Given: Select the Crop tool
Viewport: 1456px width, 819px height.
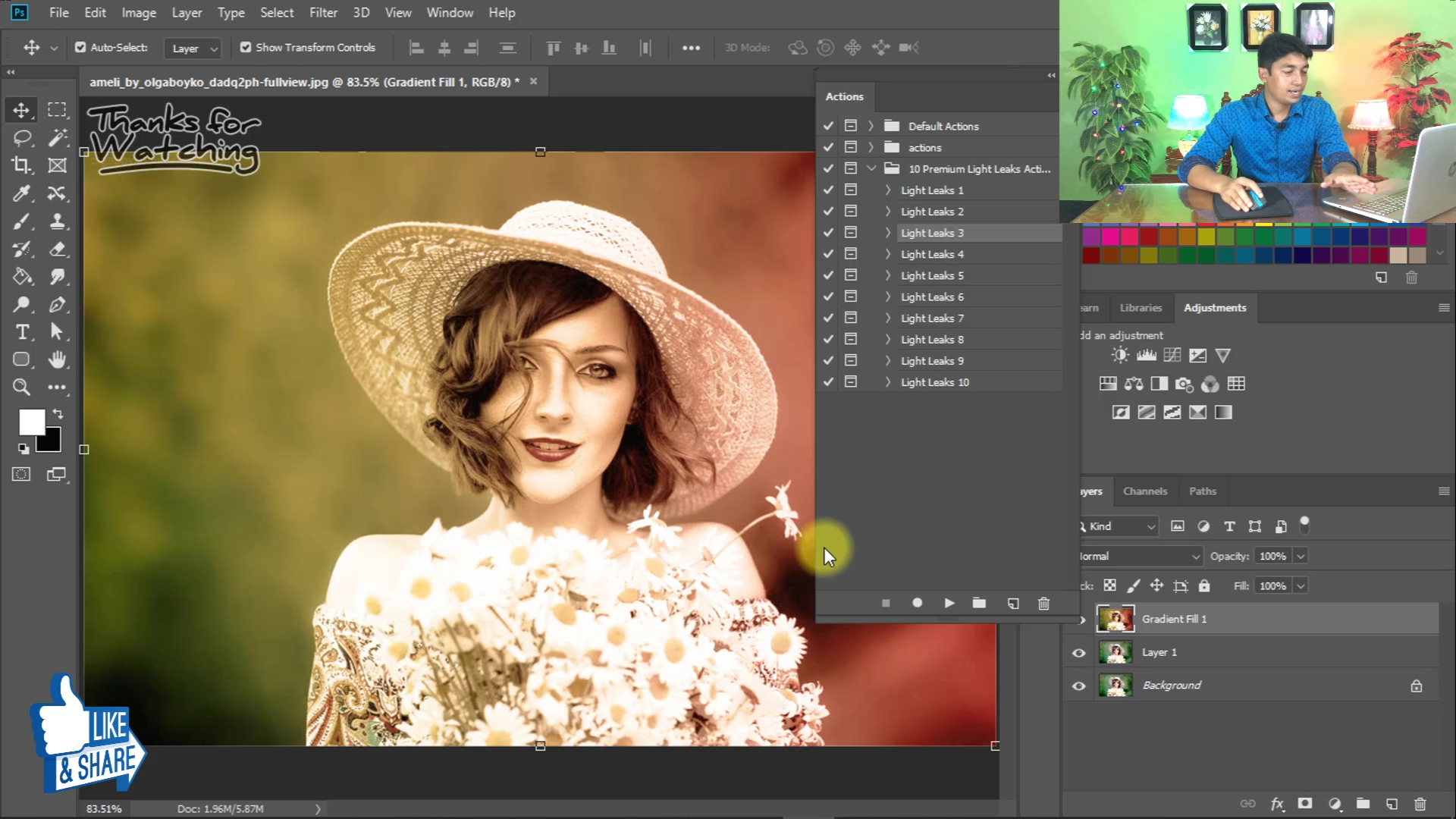Looking at the screenshot, I should (x=21, y=165).
